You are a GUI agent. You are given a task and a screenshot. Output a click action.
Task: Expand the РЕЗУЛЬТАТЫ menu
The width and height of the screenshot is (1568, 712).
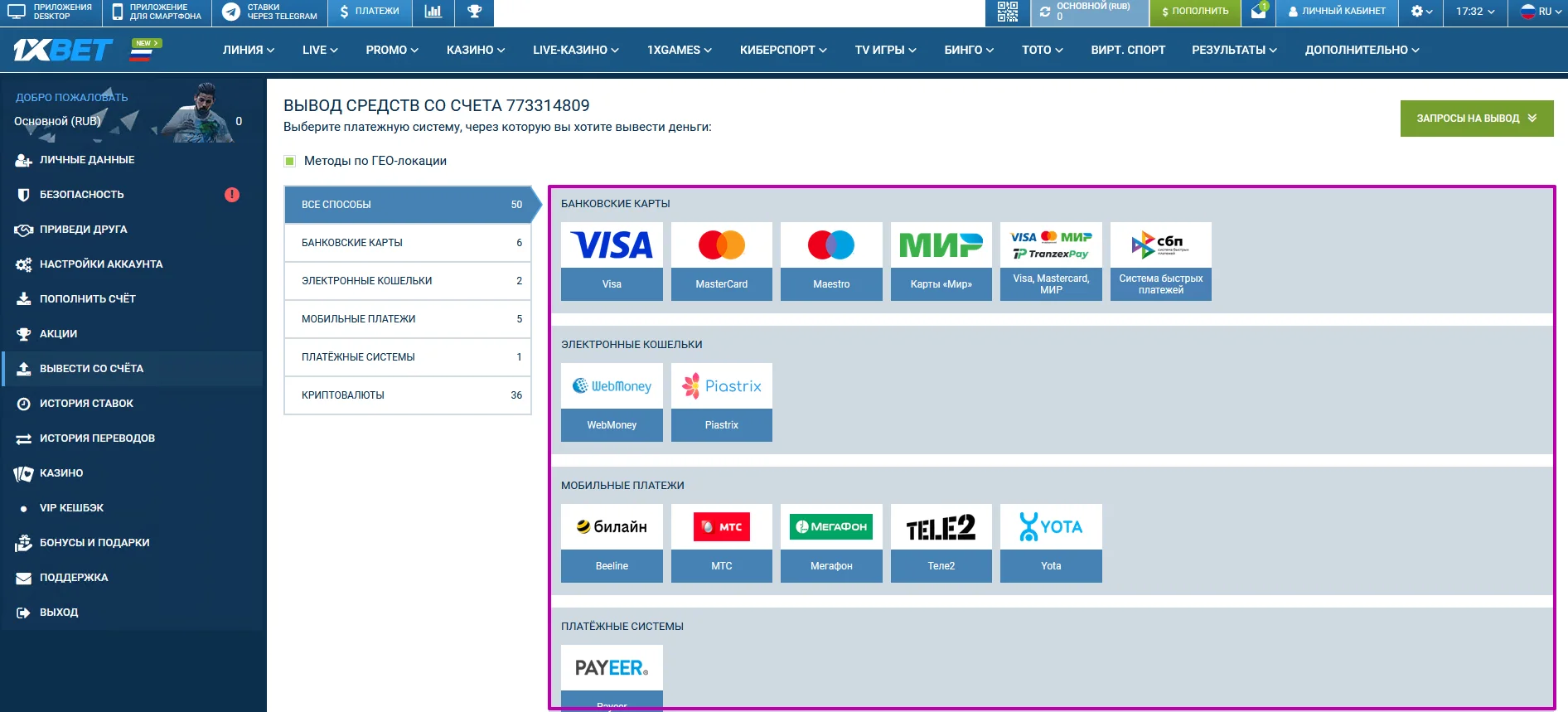(x=1234, y=50)
